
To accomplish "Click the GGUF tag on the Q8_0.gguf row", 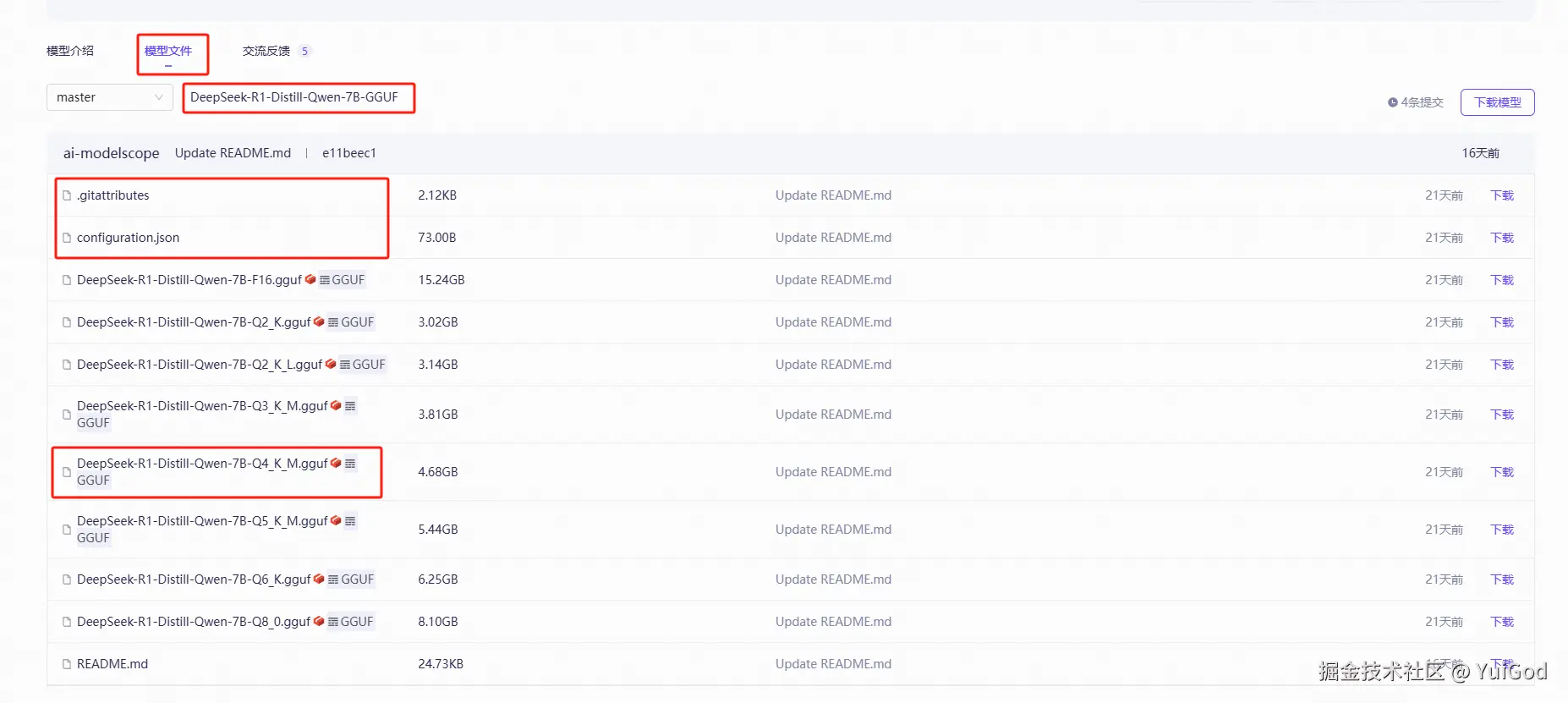I will [x=351, y=622].
